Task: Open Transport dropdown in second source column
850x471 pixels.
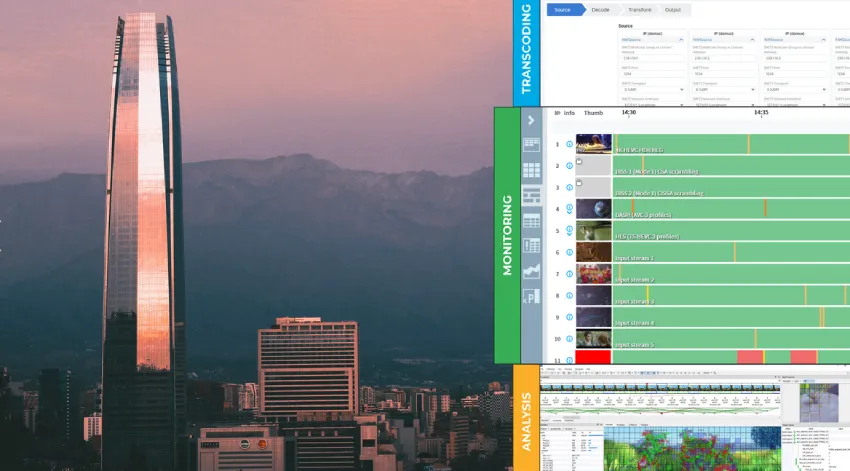Action: (x=722, y=89)
